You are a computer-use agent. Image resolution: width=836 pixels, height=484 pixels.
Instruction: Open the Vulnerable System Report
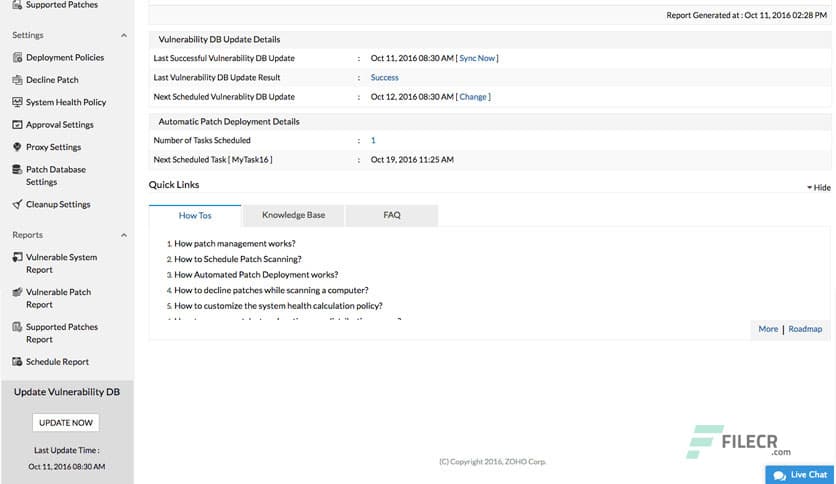(x=61, y=263)
